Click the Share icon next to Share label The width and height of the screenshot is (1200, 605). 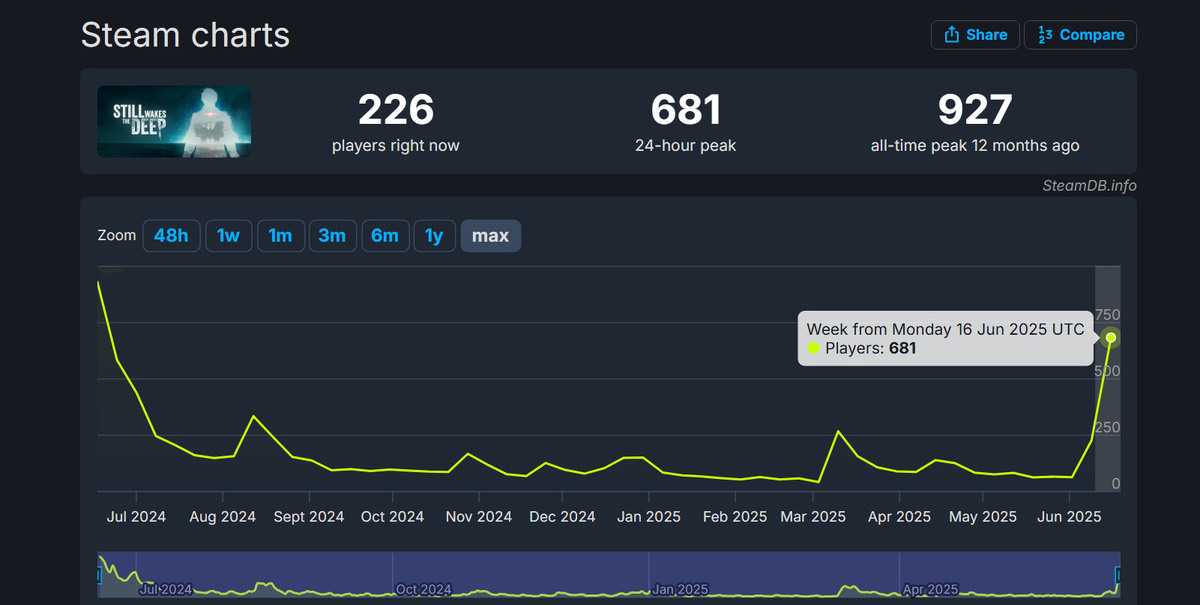(x=950, y=34)
